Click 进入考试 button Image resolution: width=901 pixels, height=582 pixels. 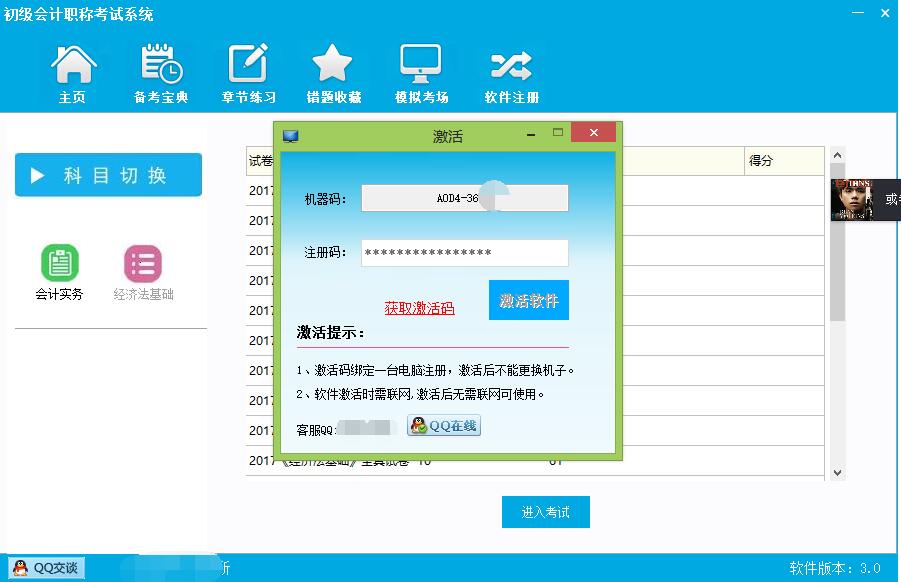point(545,512)
